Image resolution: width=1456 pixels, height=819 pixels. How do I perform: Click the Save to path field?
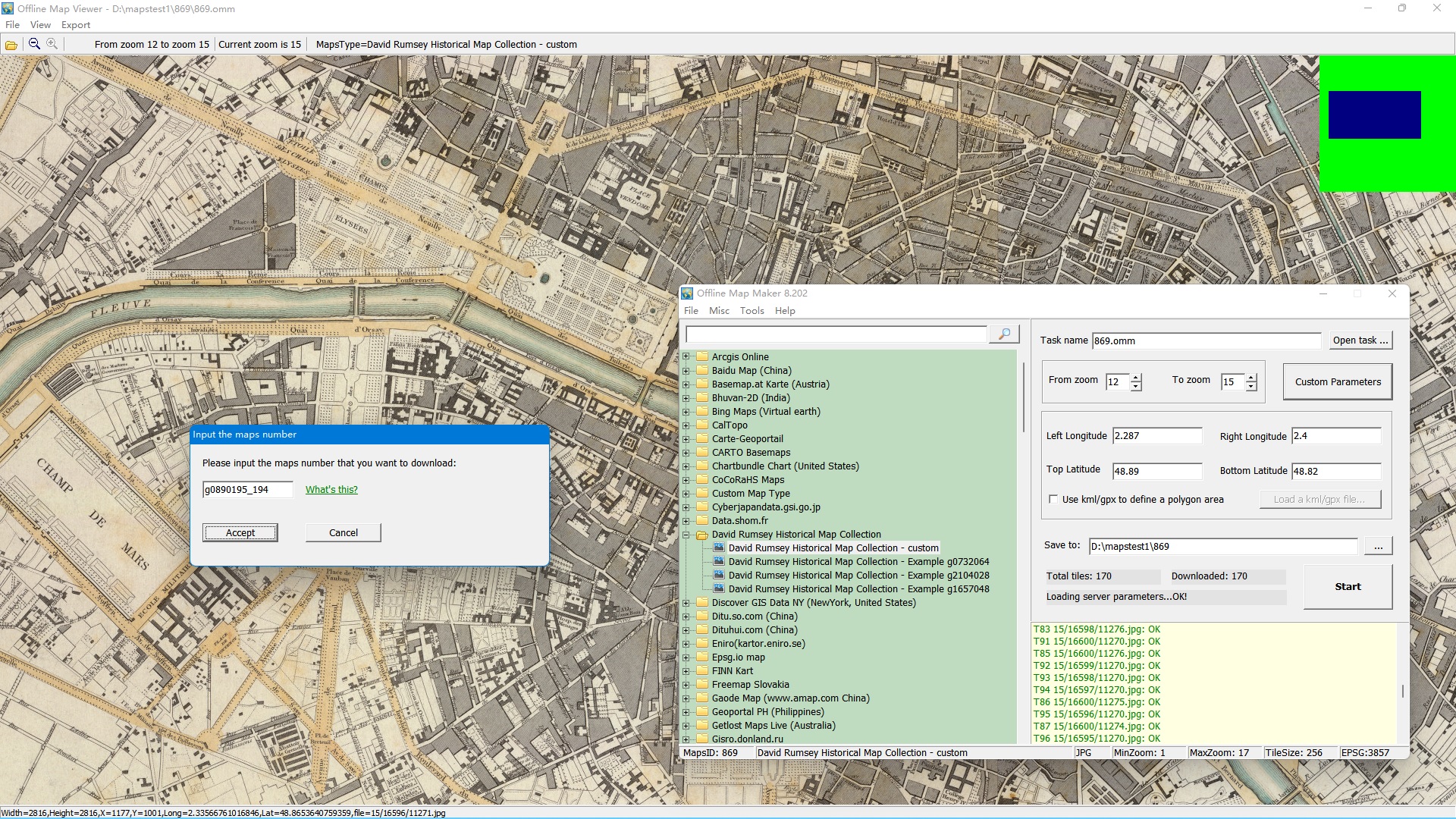pyautogui.click(x=1222, y=547)
